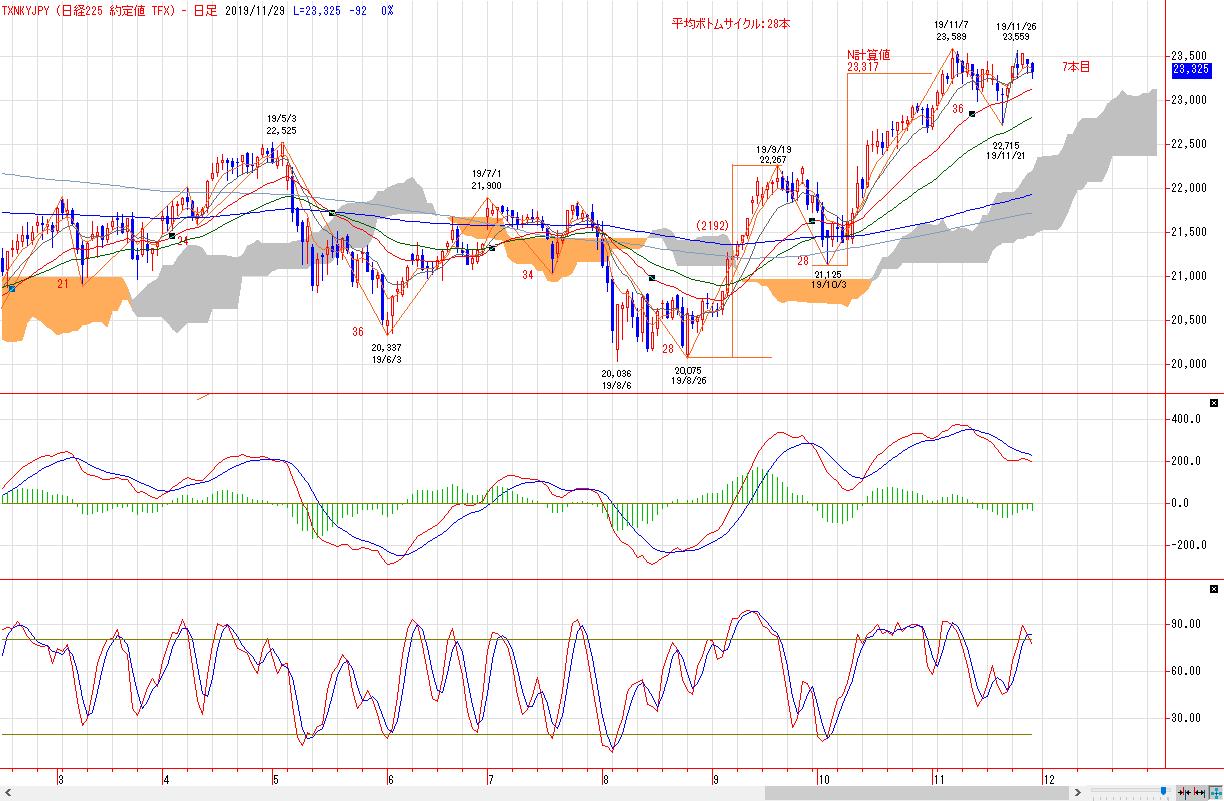Screen dimensions: 1224x801
Task: Select the (2192) red annotation
Action: pos(712,226)
